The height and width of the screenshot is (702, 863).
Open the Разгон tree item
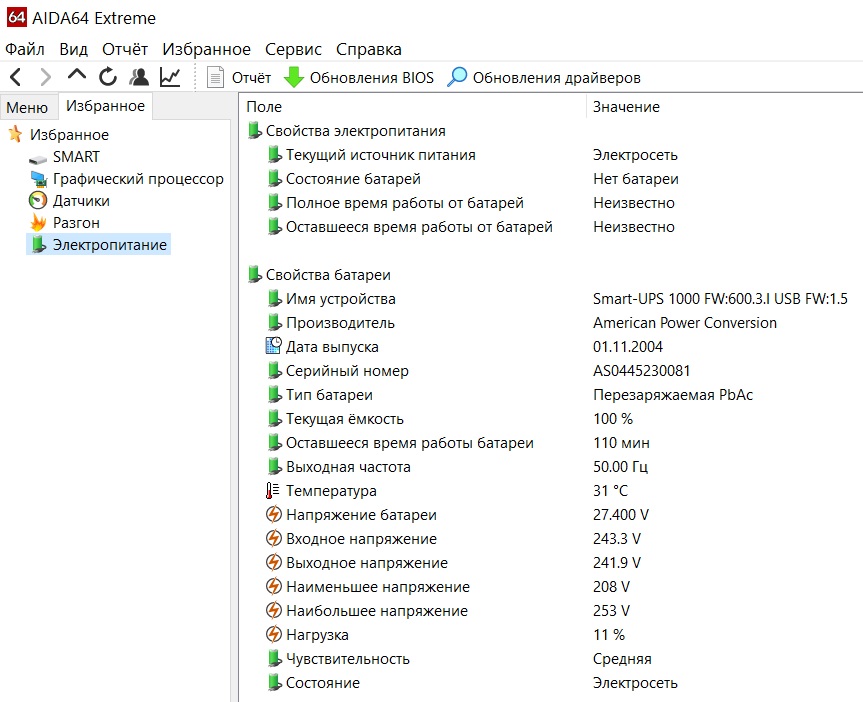(x=76, y=223)
